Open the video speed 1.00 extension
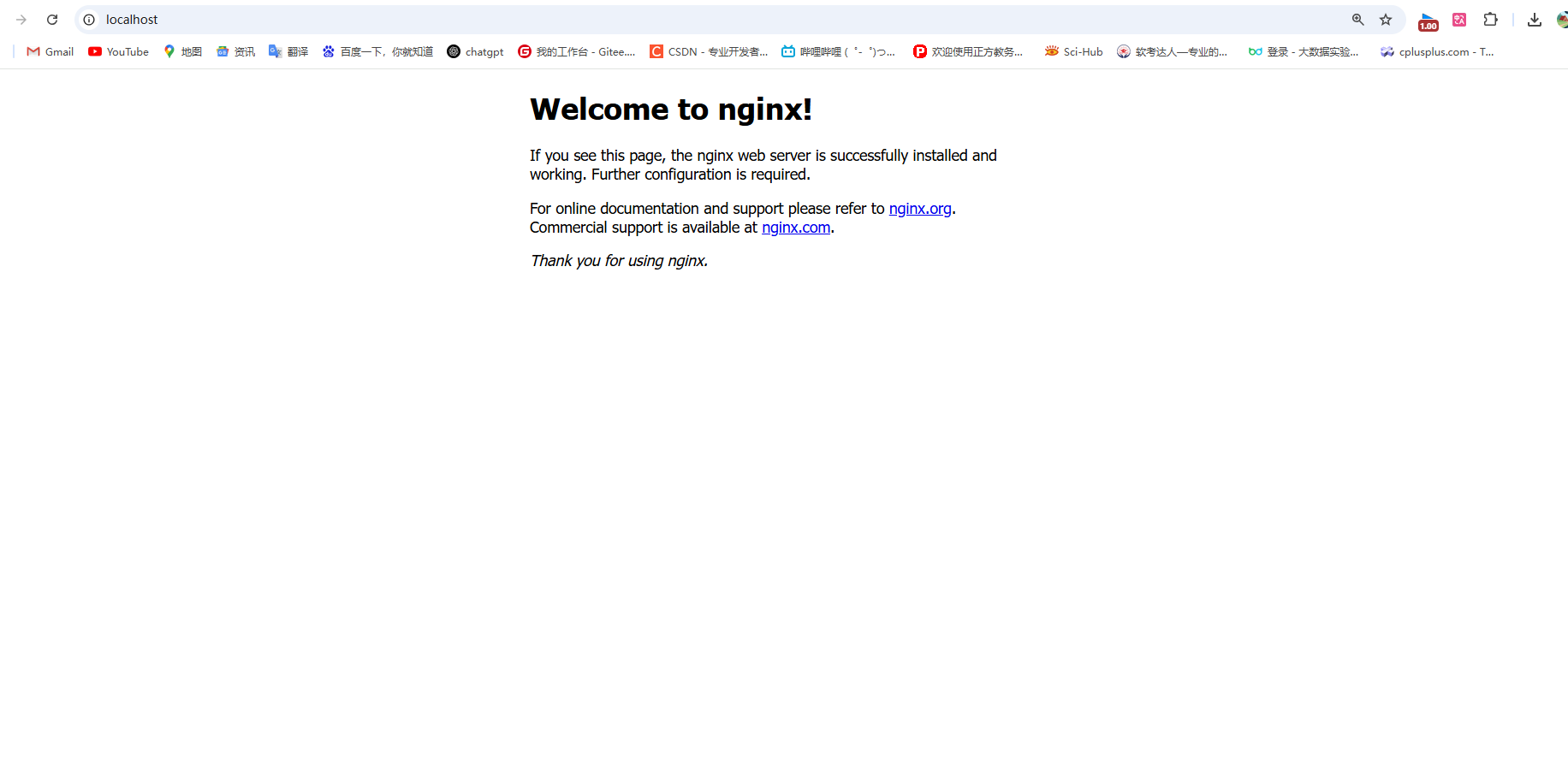 (x=1428, y=21)
